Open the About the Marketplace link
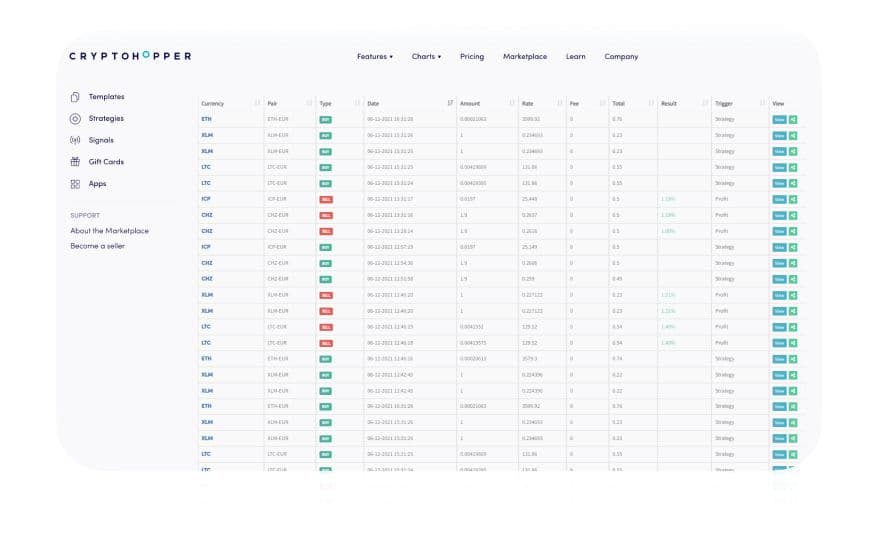Image resolution: width=878 pixels, height=540 pixels. 109,231
